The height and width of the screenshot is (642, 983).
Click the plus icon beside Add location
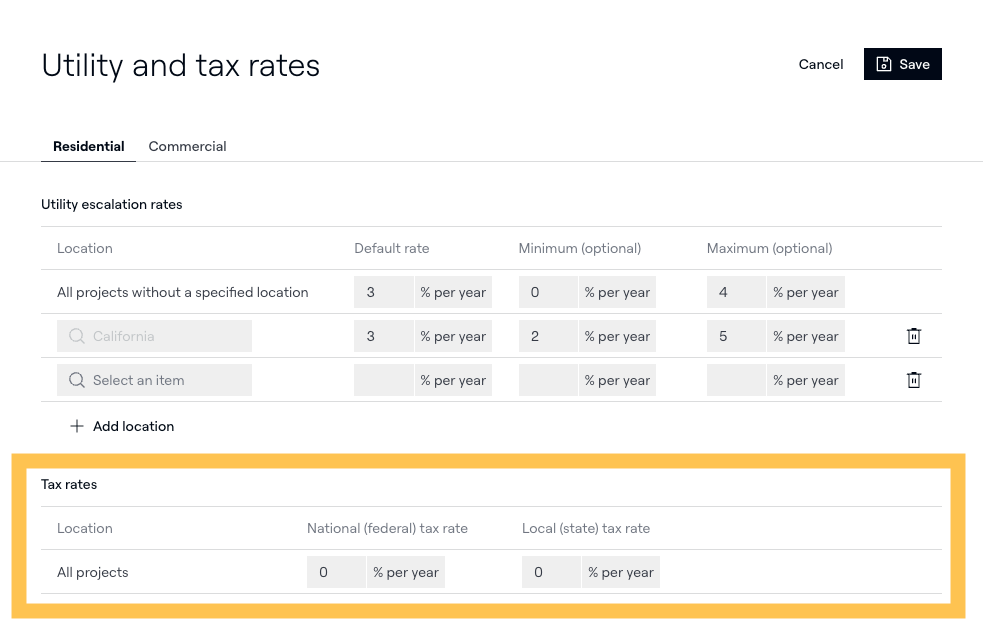[76, 426]
